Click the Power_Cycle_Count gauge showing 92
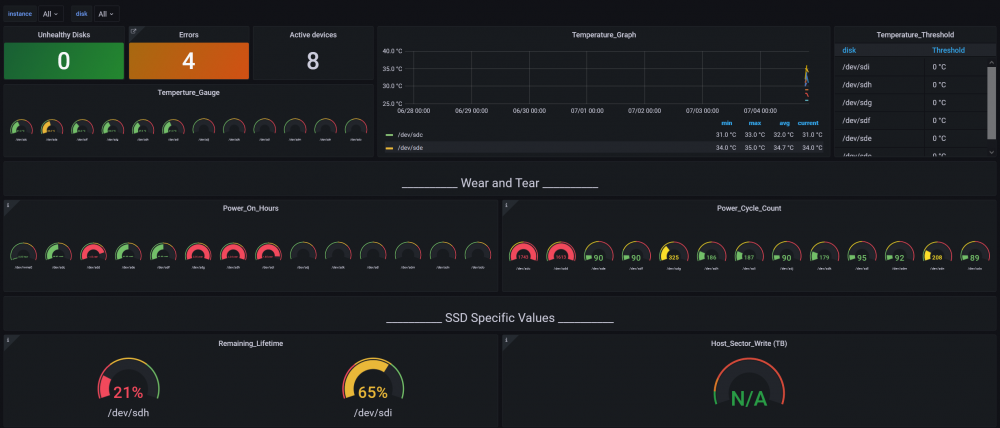The image size is (1000, 428). click(900, 253)
